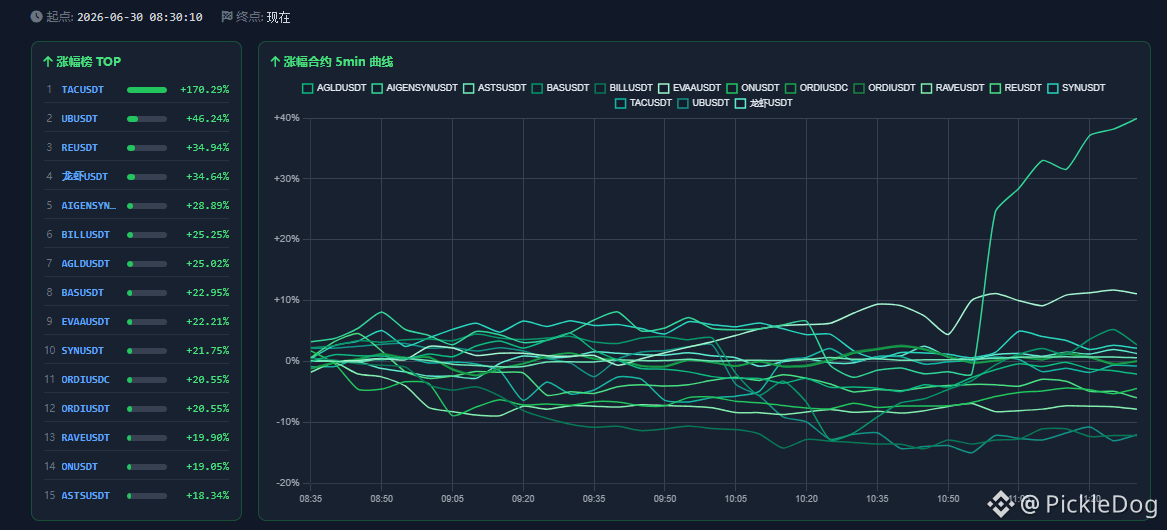The image size is (1167, 530).
Task: Click the +25.25% gain value
Action: 208,234
